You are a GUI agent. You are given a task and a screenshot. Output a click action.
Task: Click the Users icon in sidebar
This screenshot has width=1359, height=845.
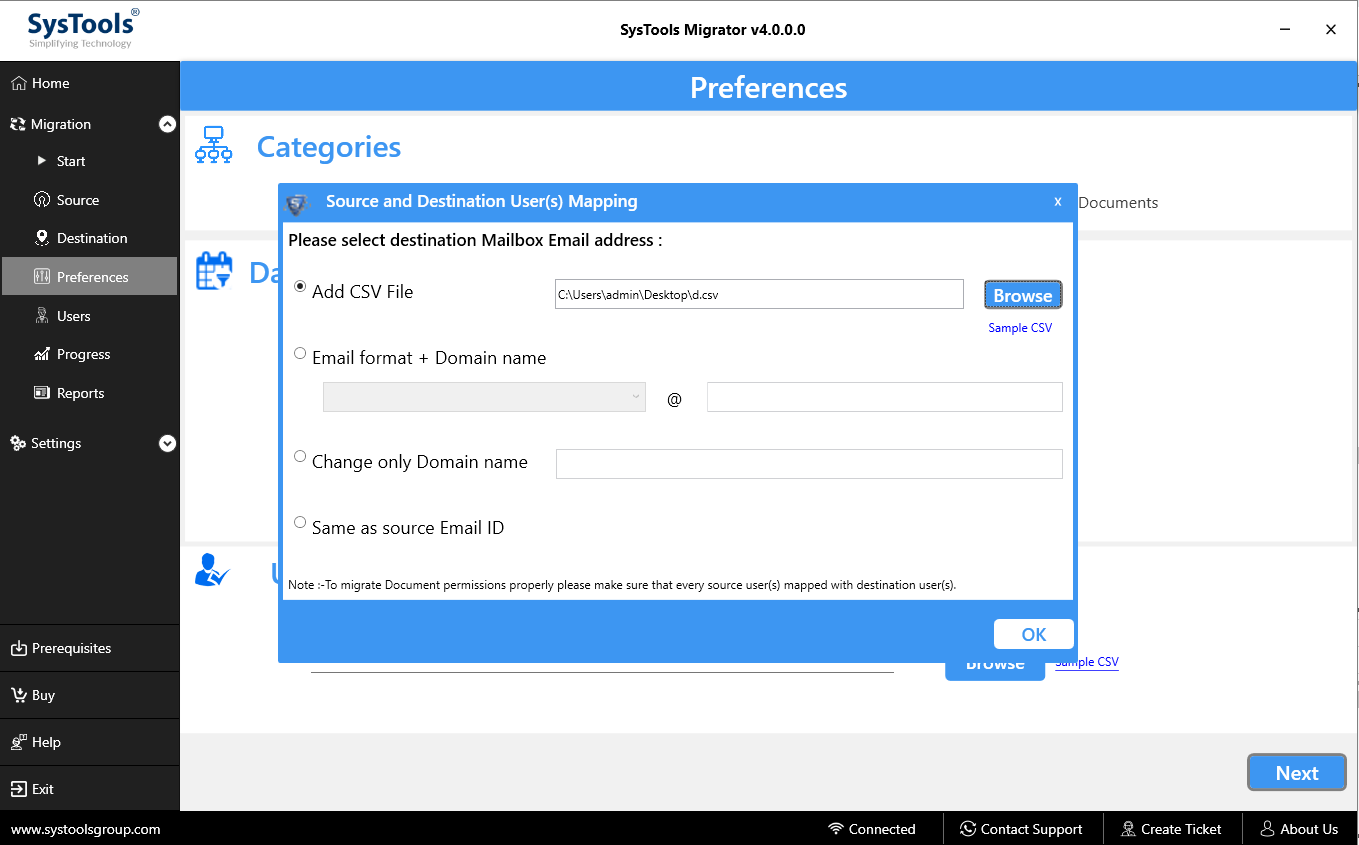pos(42,315)
